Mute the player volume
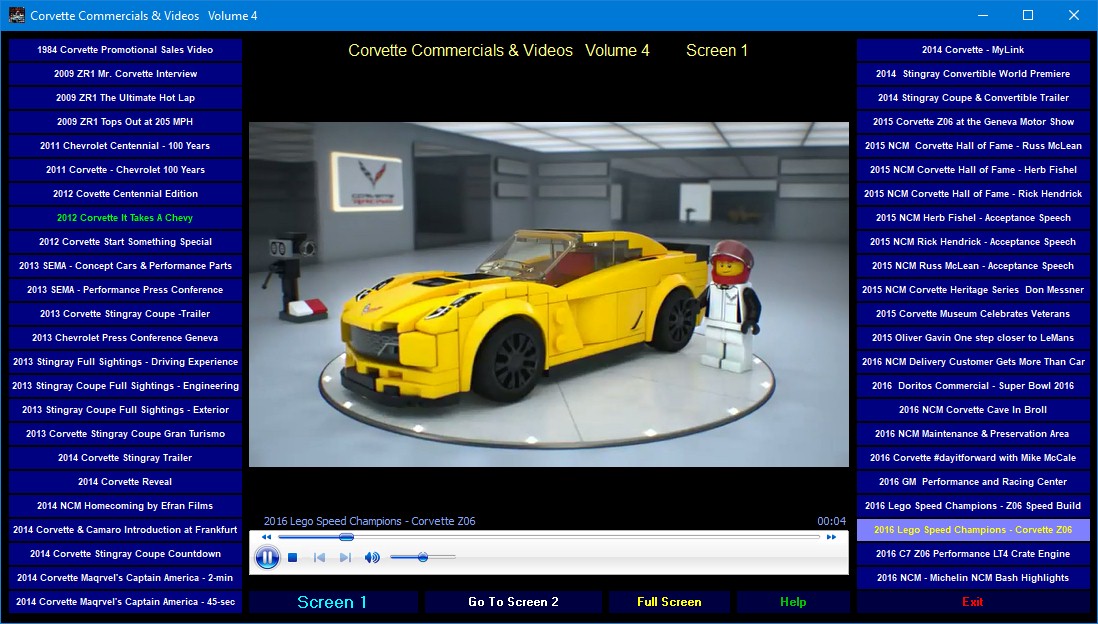The image size is (1098, 624). (372, 557)
